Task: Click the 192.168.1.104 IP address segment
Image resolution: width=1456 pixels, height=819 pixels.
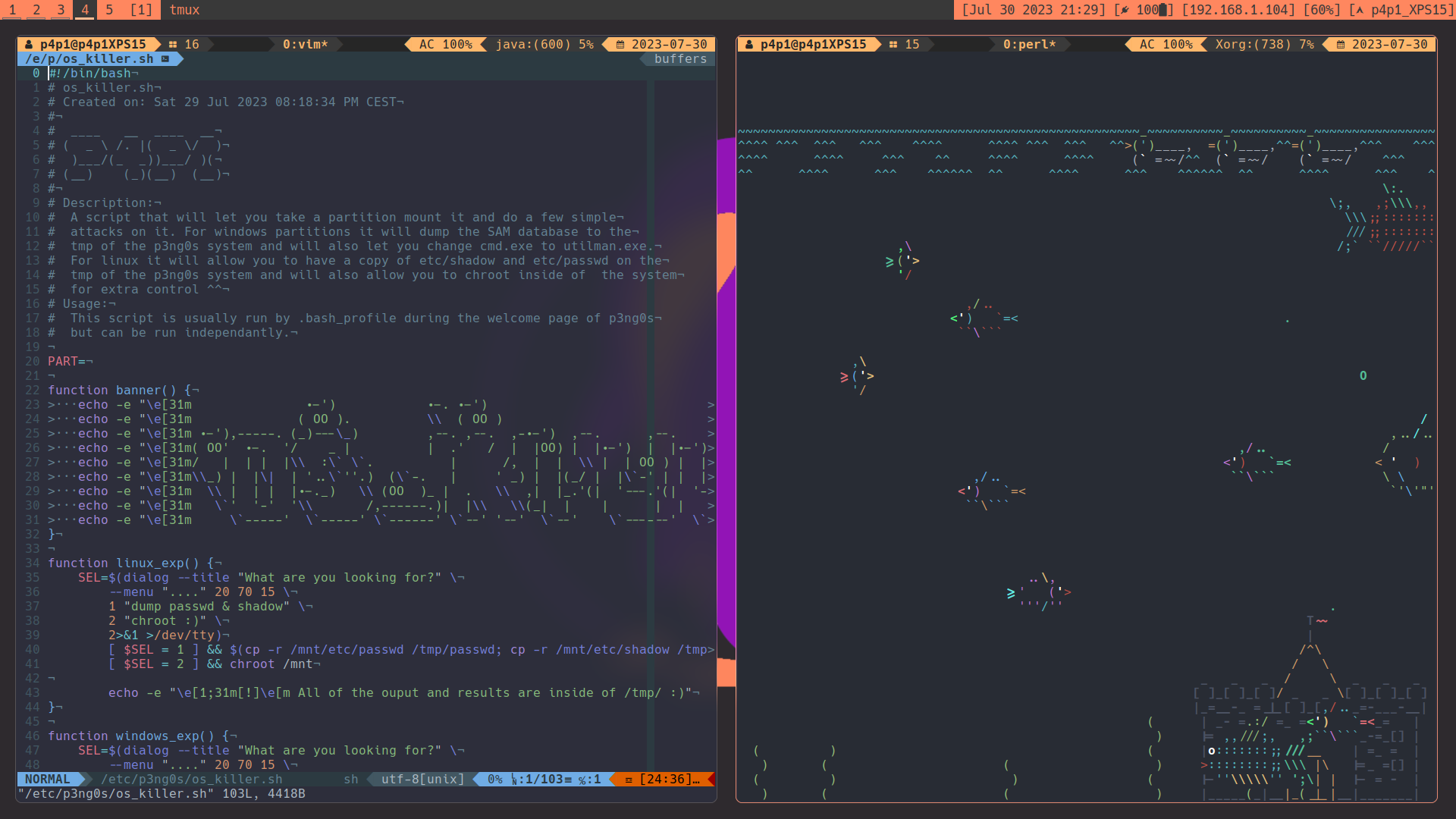Action: point(1238,10)
